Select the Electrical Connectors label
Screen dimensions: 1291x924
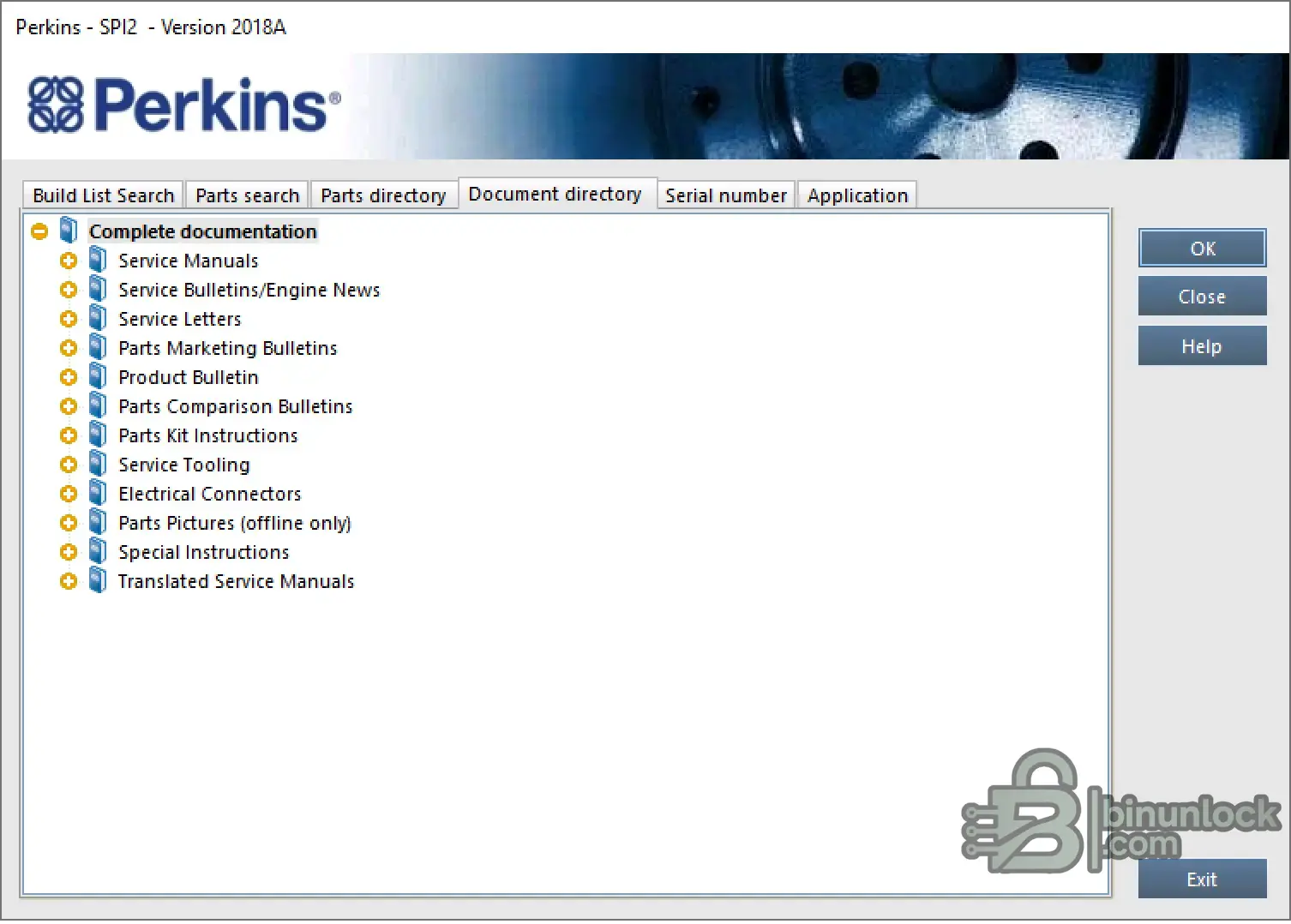click(x=210, y=494)
